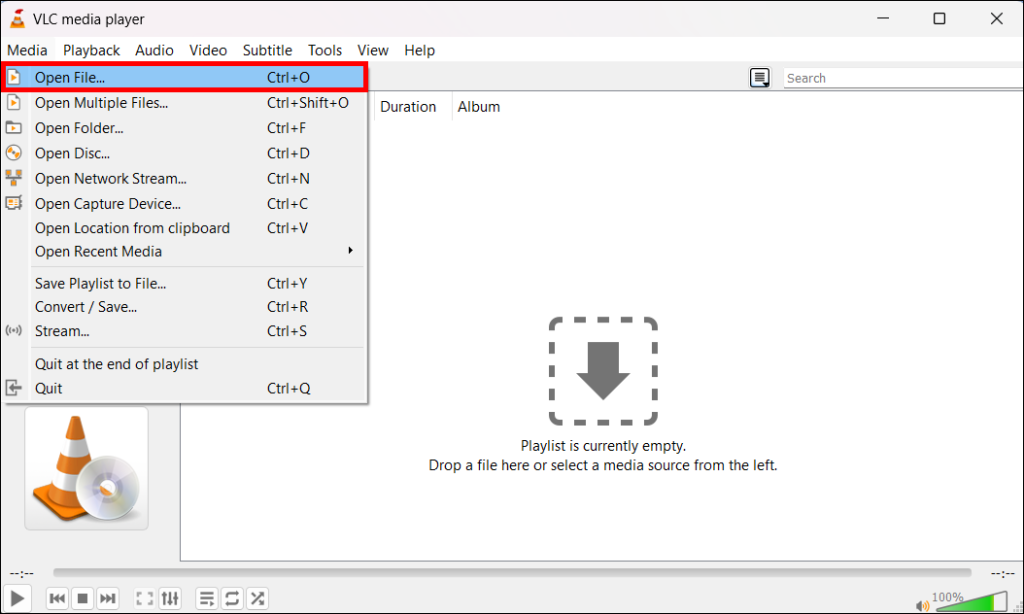
Task: Open the Tools menu
Action: (x=324, y=50)
